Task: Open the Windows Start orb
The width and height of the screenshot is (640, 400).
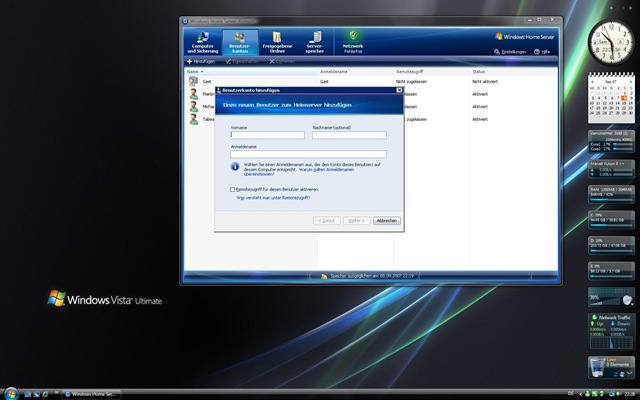Action: 11,393
